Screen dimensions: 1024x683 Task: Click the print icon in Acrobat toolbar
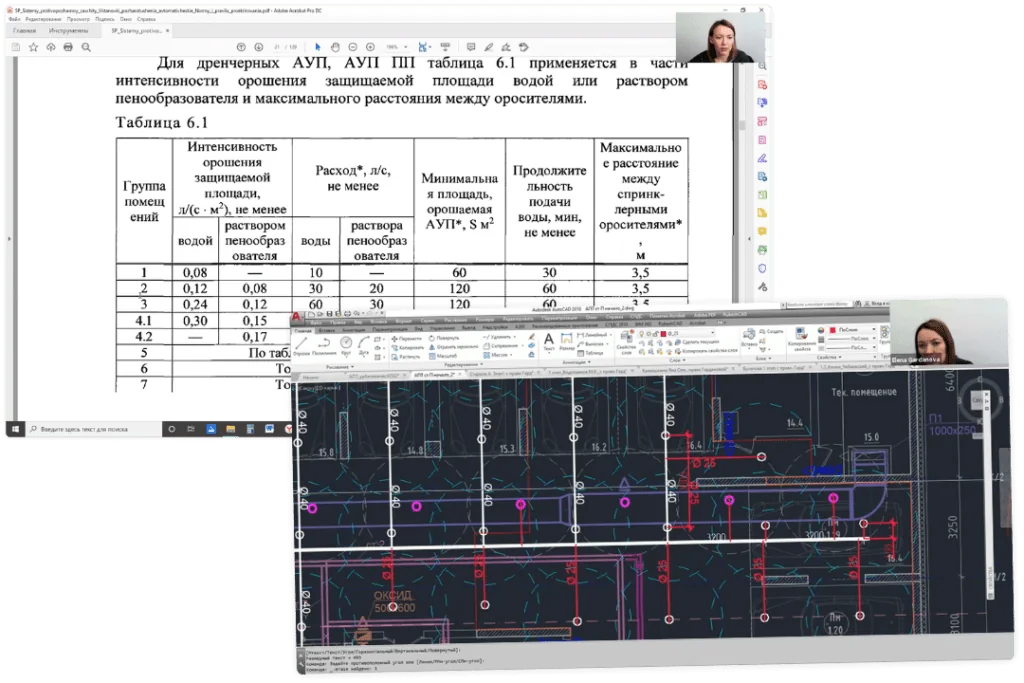[68, 47]
